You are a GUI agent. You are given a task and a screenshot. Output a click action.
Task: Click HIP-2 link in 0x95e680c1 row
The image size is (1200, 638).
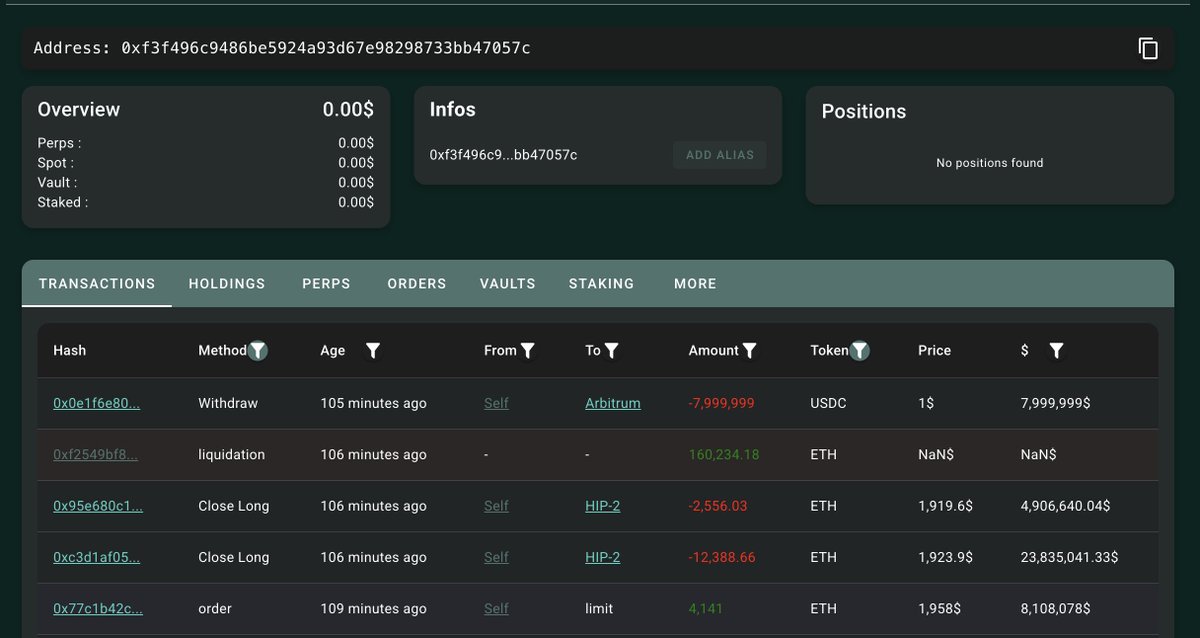pos(602,506)
